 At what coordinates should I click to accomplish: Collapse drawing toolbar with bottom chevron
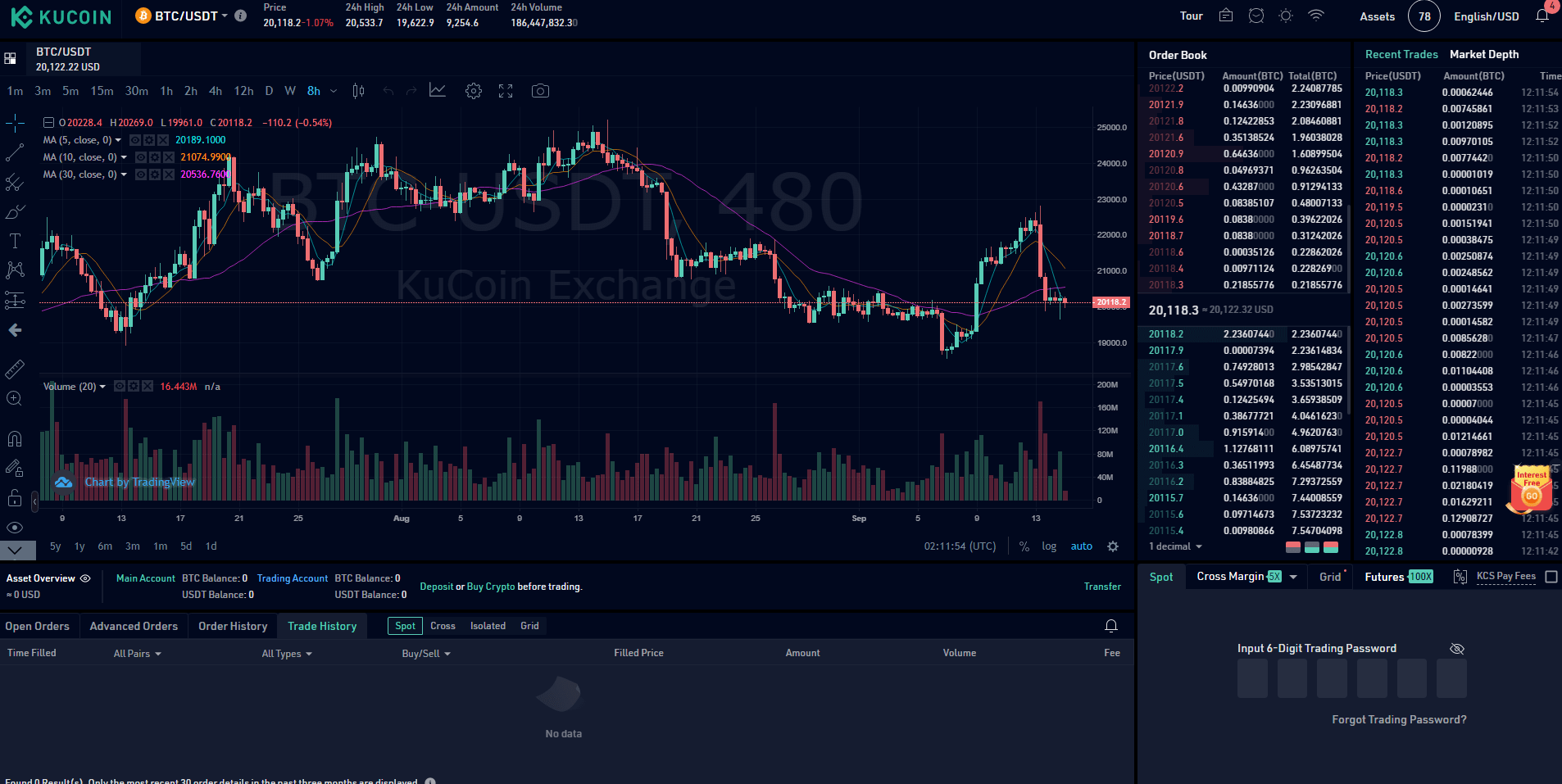16,550
